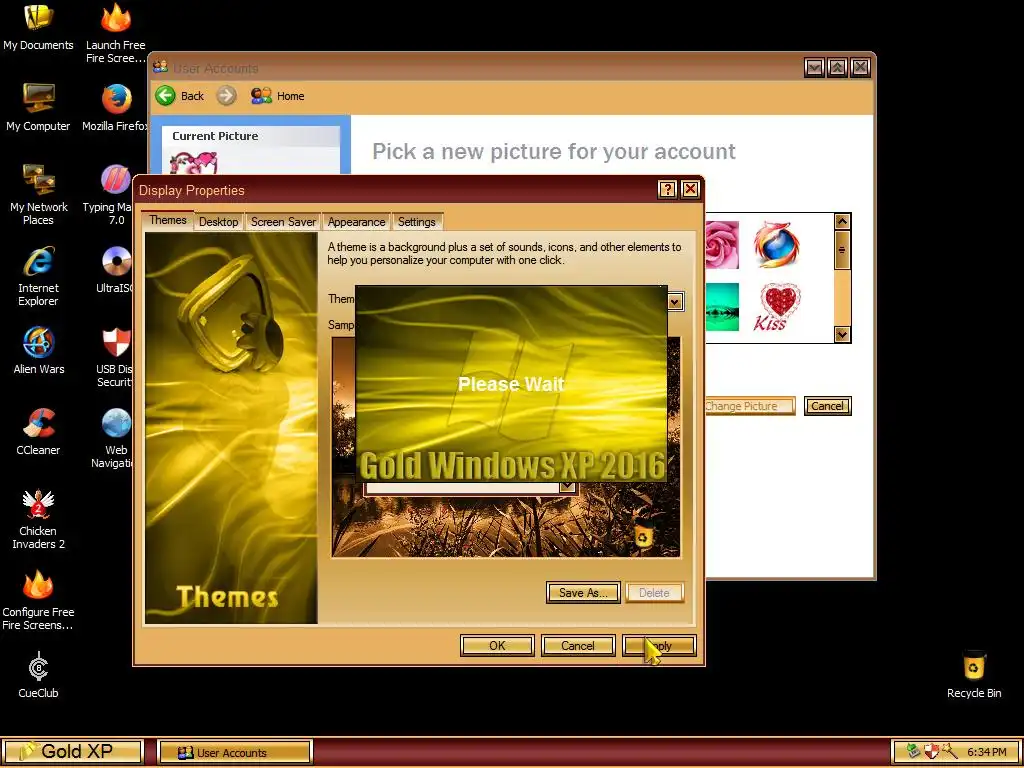Open the Appearance tab
This screenshot has width=1024, height=768.
(357, 222)
